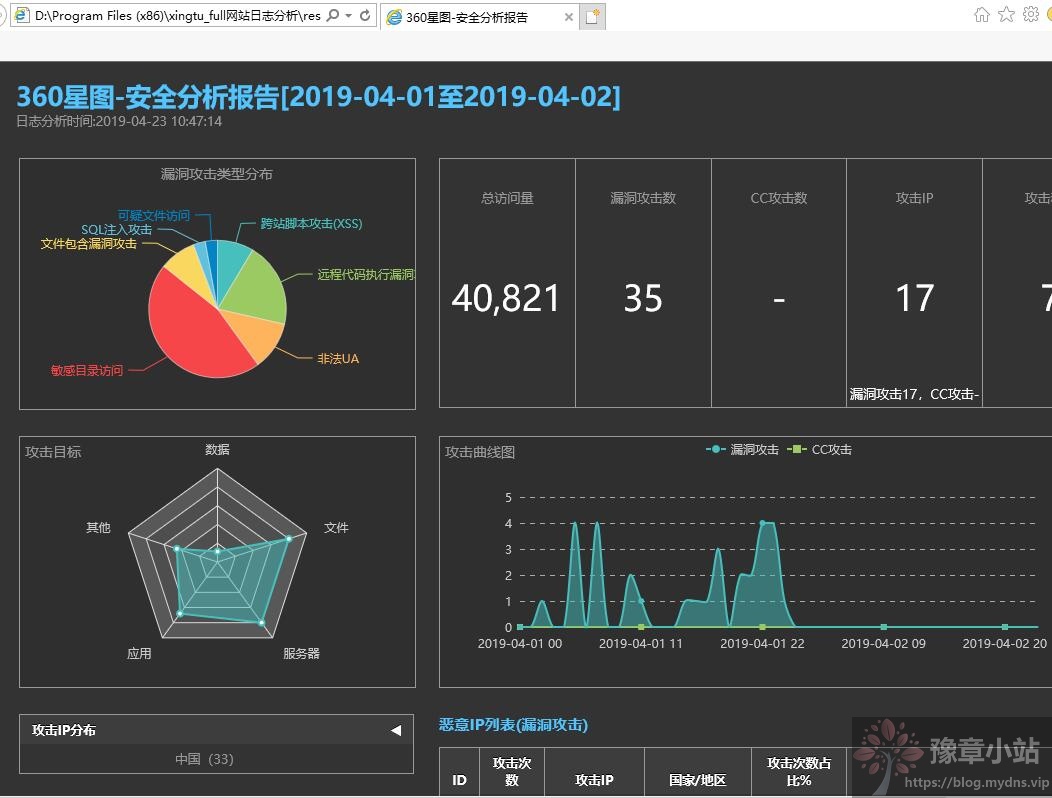Click the search magnifier in address bar
This screenshot has width=1052, height=798.
click(332, 15)
